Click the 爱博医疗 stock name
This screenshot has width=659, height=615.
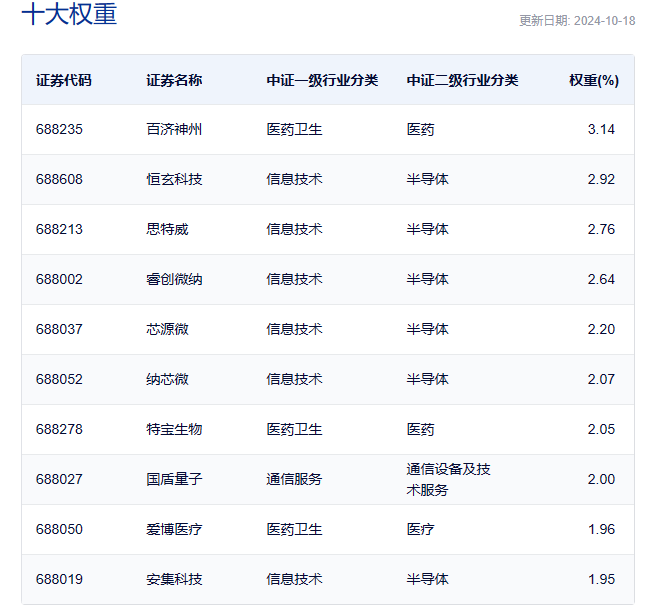point(174,529)
